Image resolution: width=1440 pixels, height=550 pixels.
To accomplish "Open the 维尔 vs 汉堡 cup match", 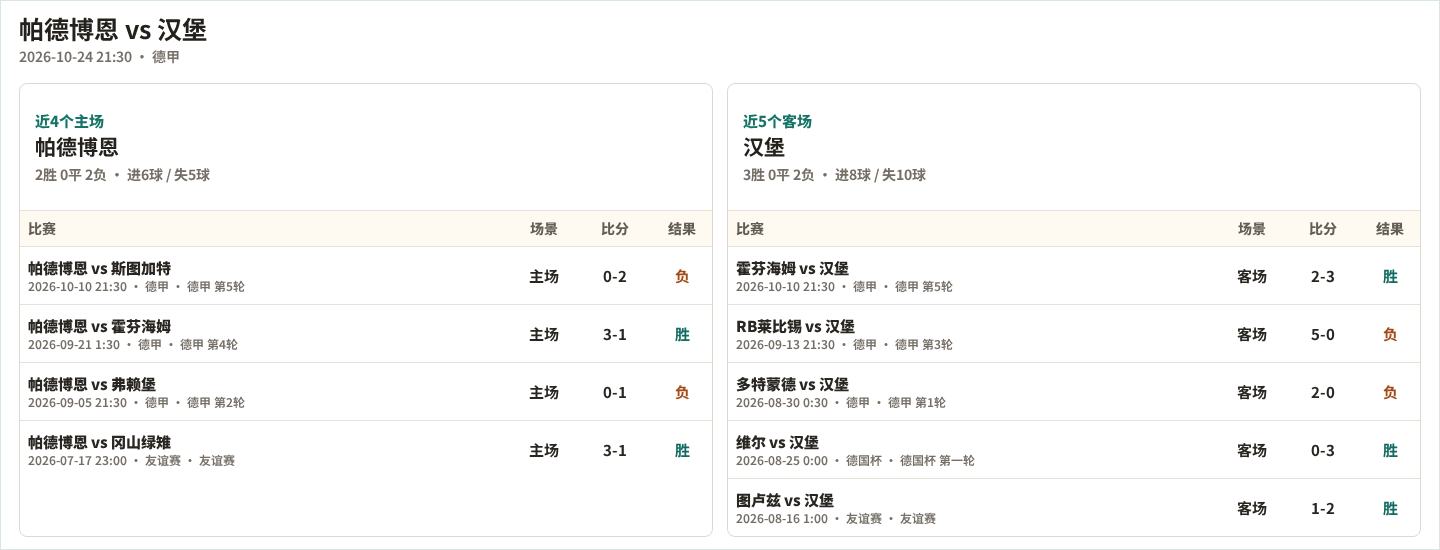I will coord(1074,450).
